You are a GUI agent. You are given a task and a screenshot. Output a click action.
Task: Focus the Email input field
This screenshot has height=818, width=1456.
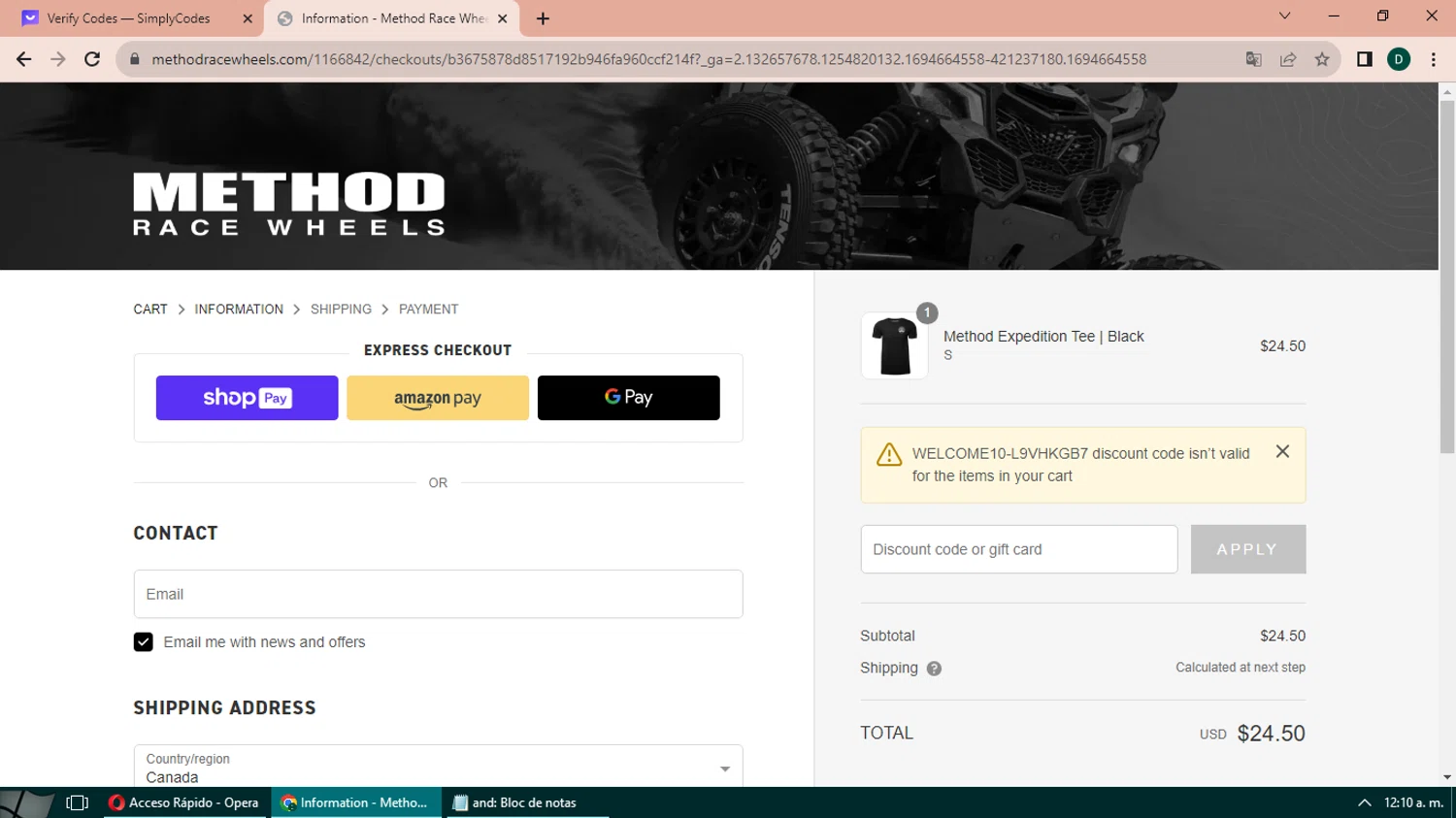point(438,594)
